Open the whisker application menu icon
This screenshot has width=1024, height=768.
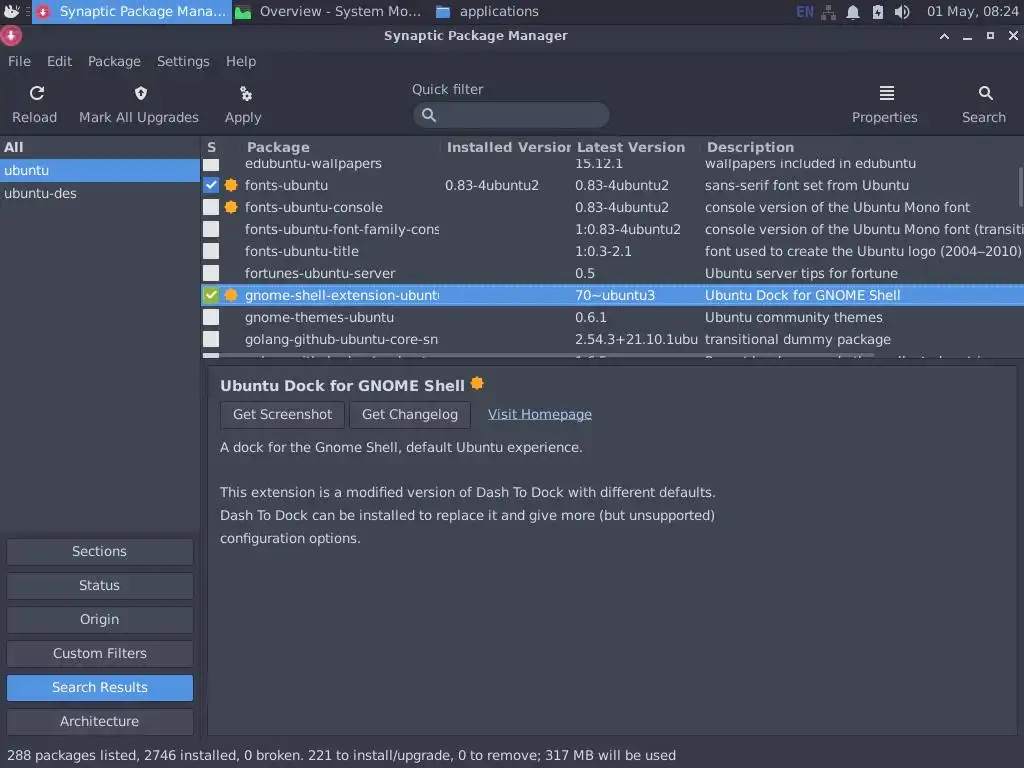point(11,11)
